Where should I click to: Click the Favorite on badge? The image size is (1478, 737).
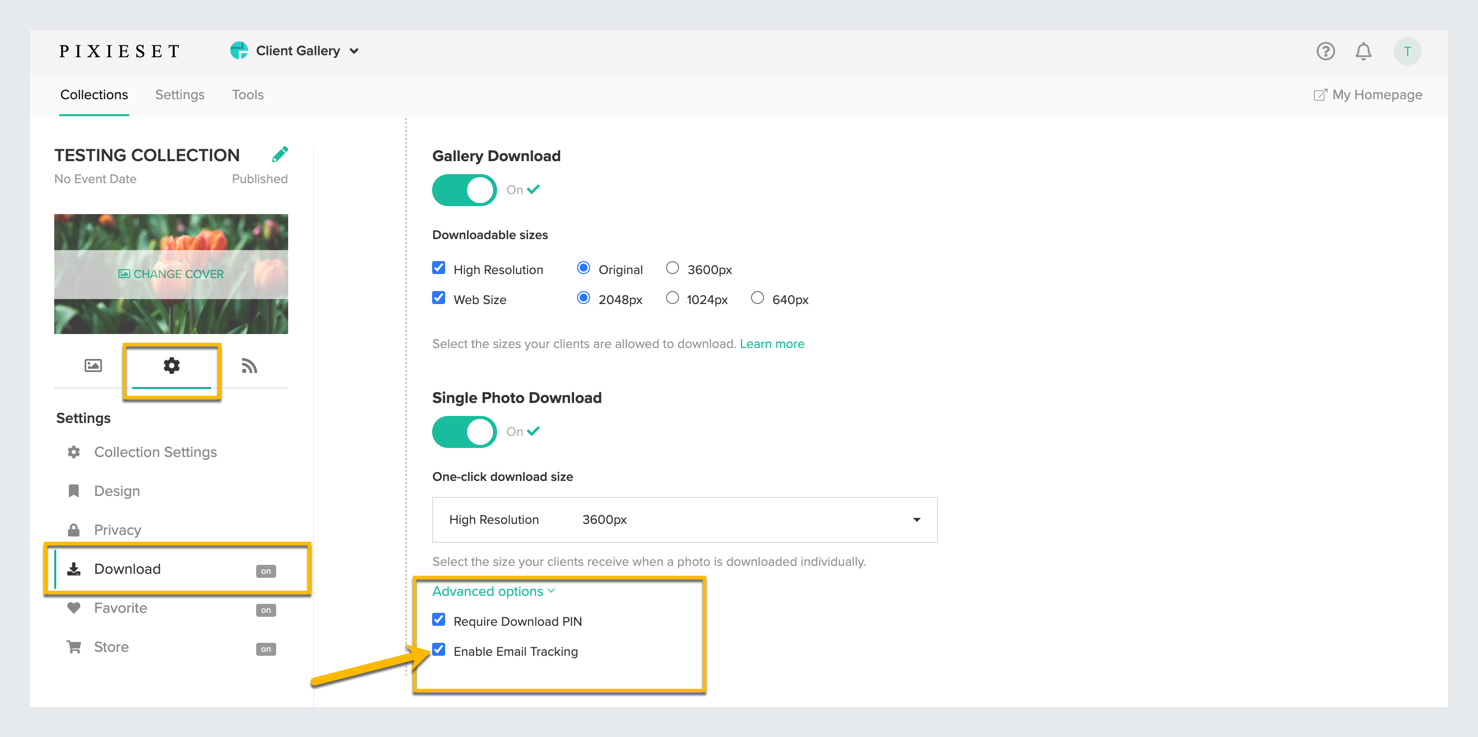click(x=266, y=610)
